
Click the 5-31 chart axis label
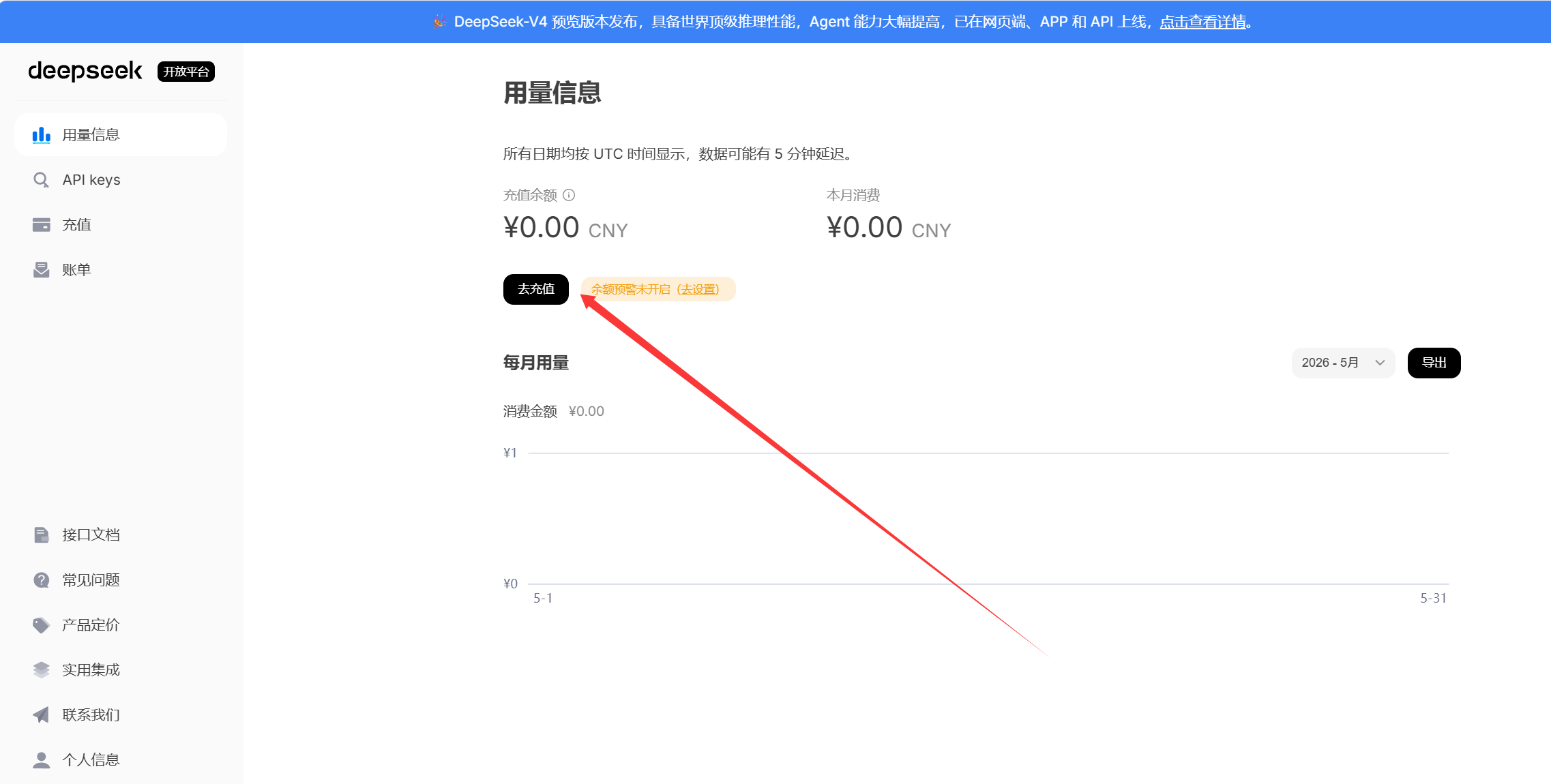(x=1433, y=598)
